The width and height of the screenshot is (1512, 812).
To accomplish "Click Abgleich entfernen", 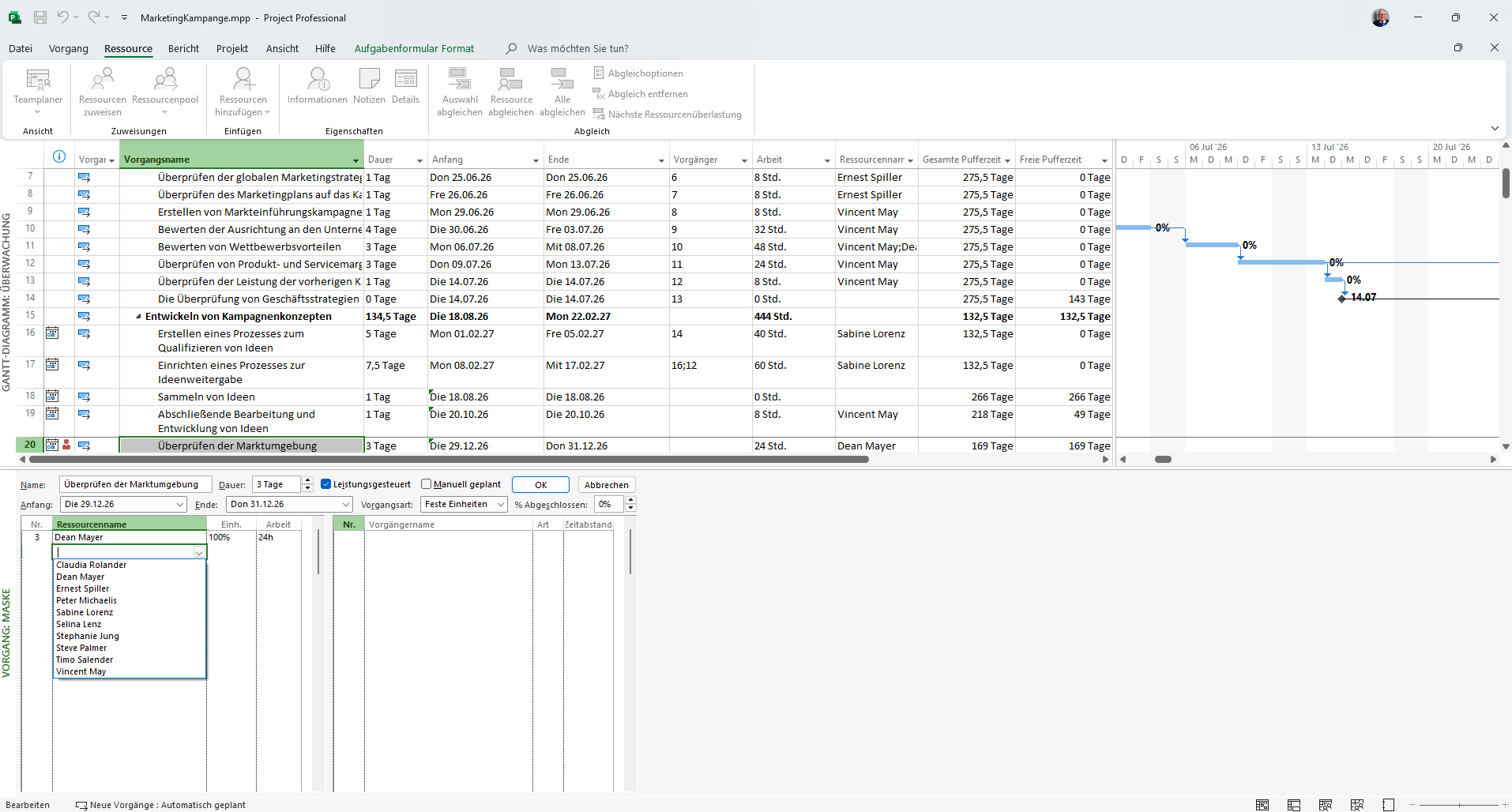I will pos(641,94).
